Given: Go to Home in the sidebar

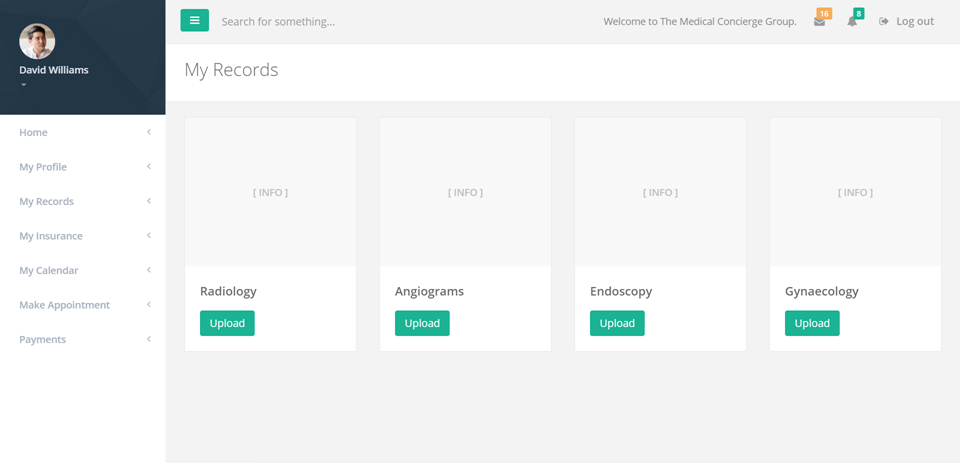Looking at the screenshot, I should (33, 132).
